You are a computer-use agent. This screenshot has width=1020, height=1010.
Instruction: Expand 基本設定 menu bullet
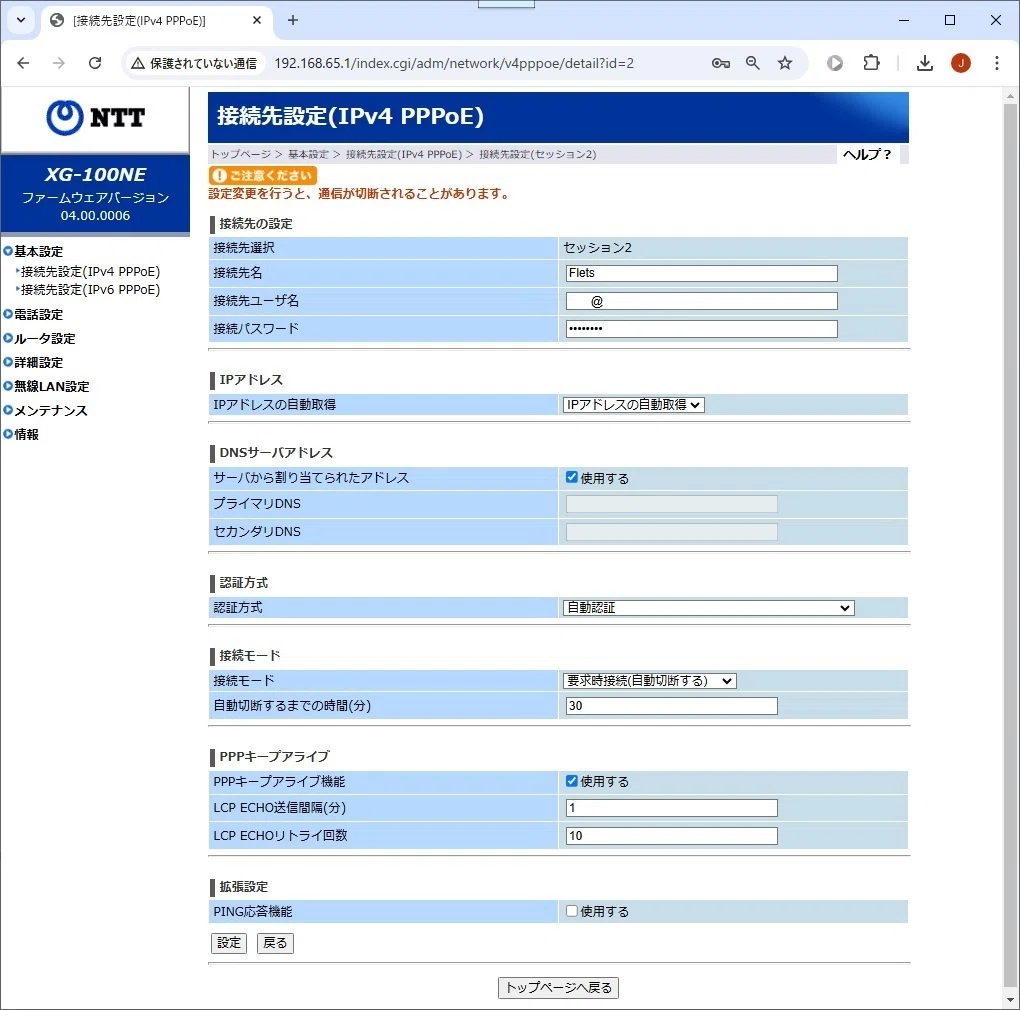[x=8, y=251]
